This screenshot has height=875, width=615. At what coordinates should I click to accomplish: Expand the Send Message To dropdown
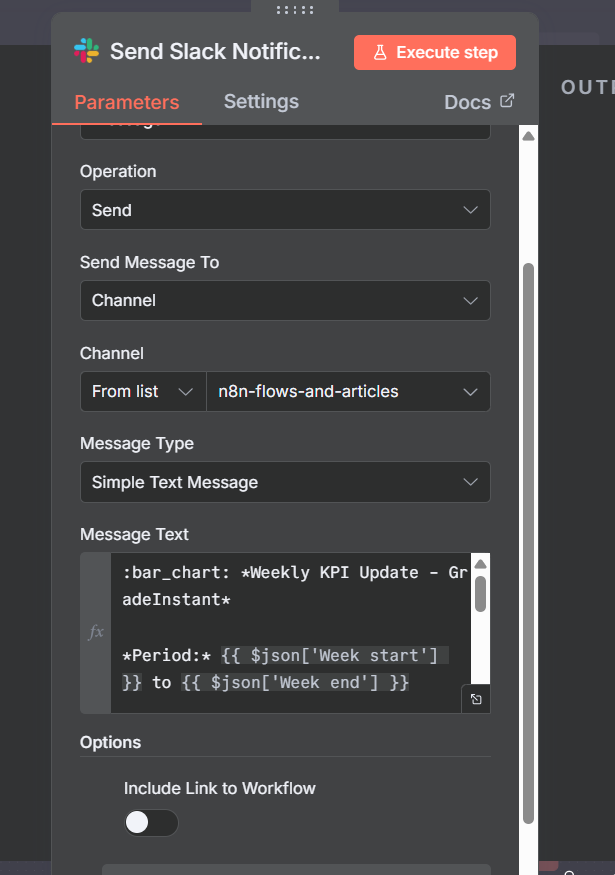[285, 300]
